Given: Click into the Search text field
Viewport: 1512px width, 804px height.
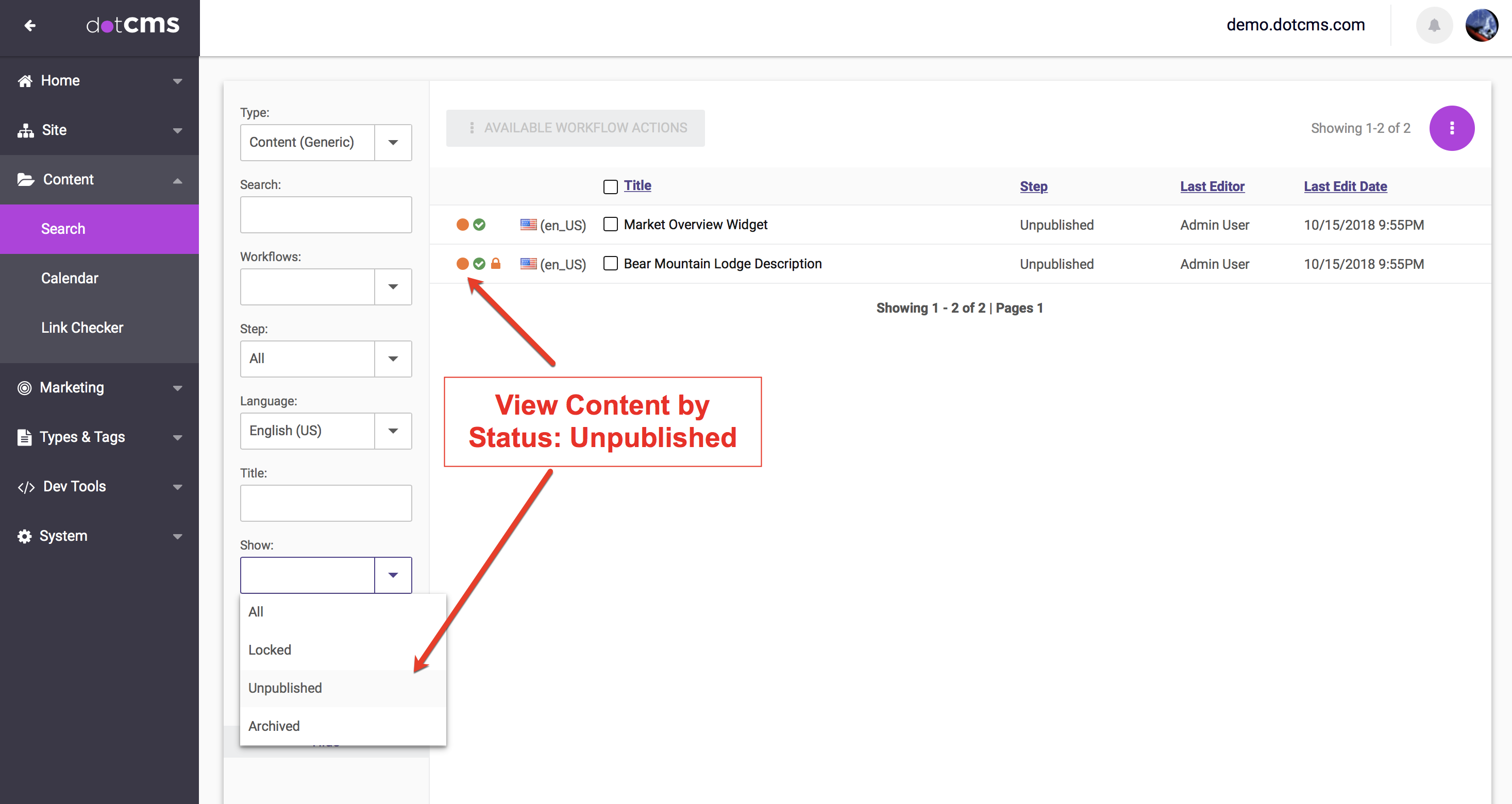Looking at the screenshot, I should (326, 214).
